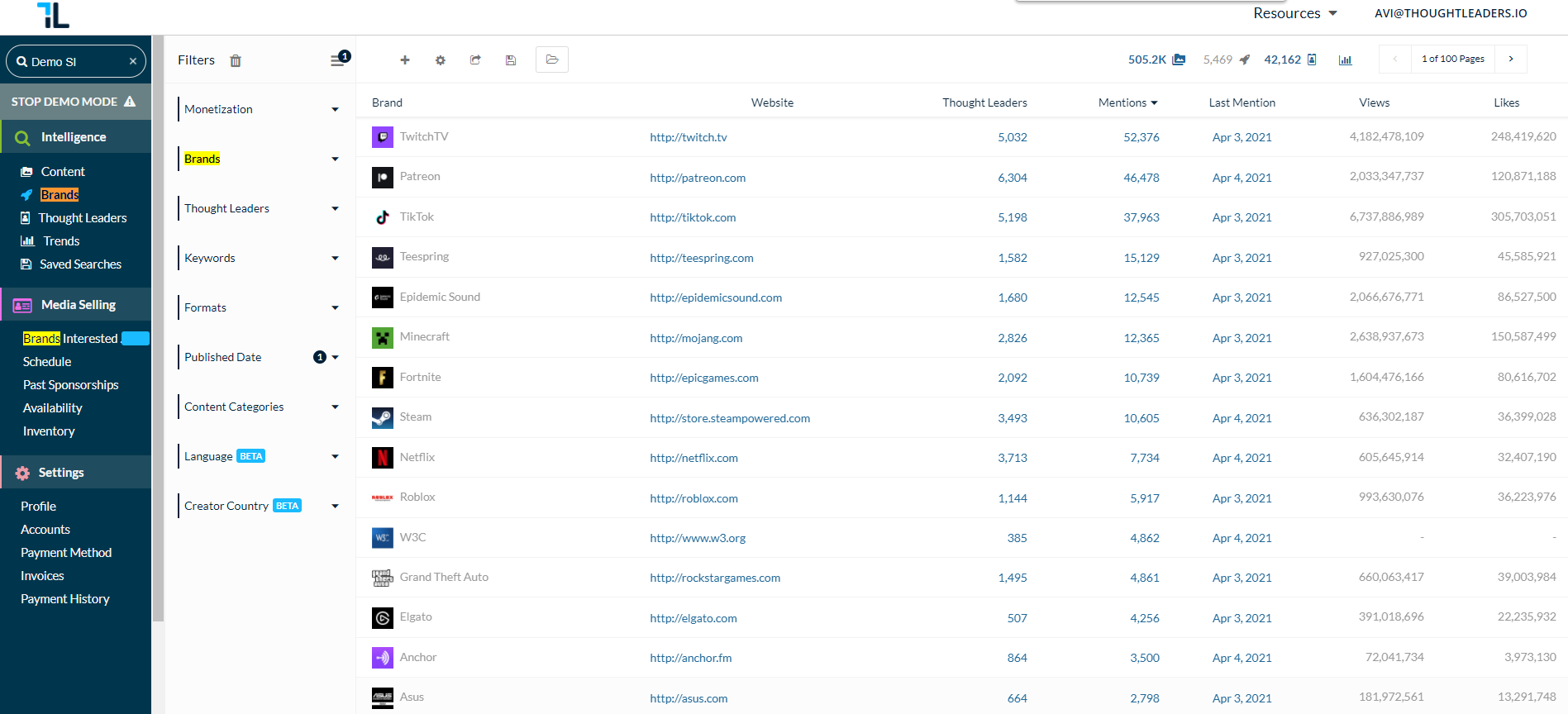
Task: Open the store.steampowered.com link
Action: click(730, 418)
